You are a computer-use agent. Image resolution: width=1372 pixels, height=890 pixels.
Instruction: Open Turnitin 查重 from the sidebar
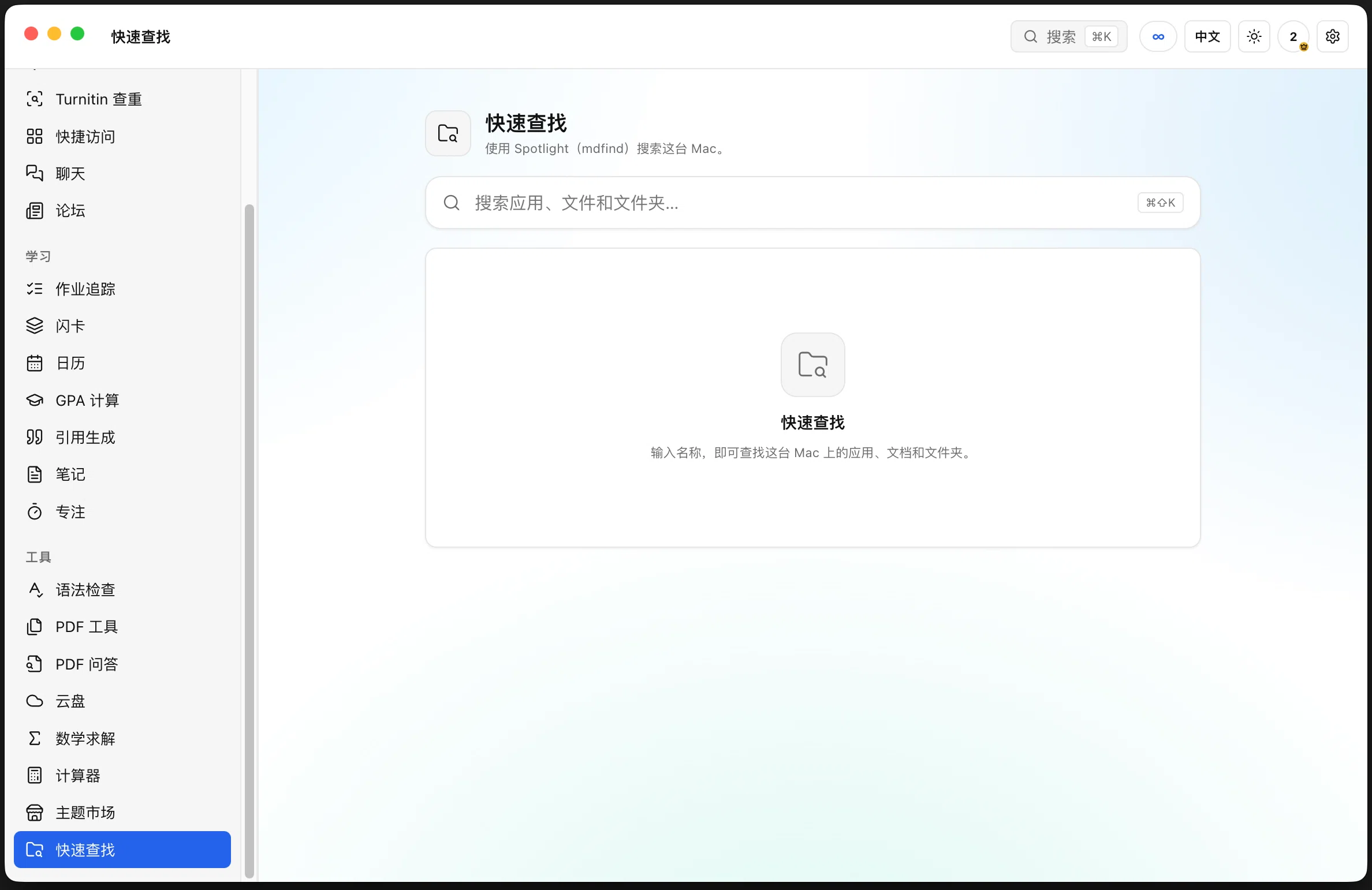click(x=122, y=99)
